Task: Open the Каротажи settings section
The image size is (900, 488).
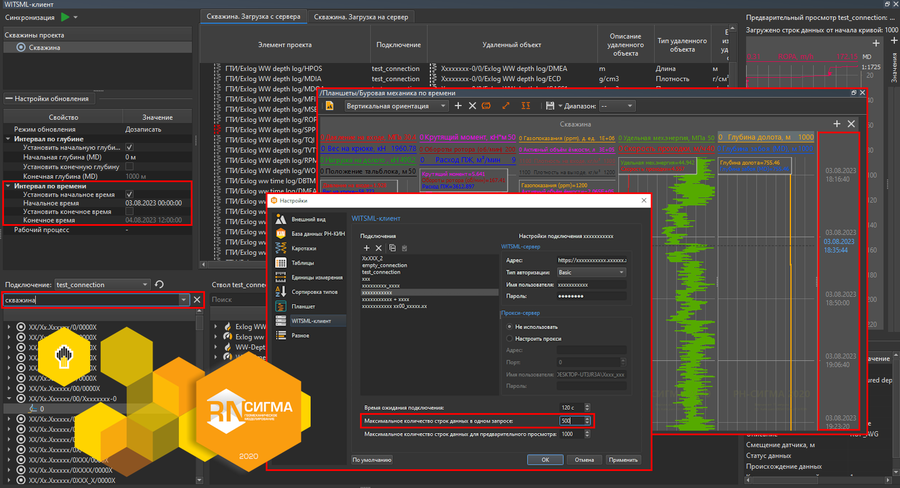Action: 302,248
